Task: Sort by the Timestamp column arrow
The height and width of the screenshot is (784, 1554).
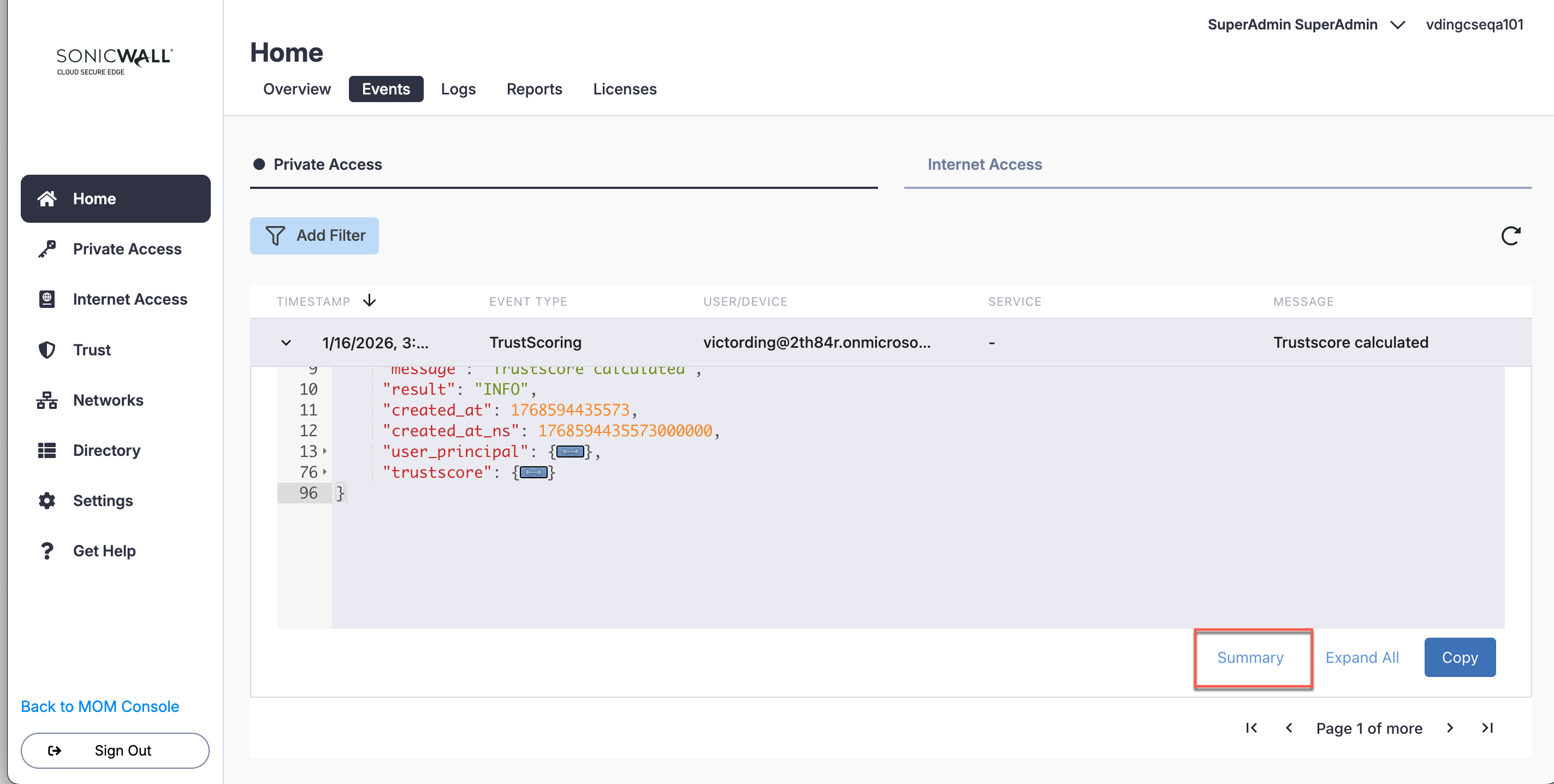Action: click(x=369, y=300)
